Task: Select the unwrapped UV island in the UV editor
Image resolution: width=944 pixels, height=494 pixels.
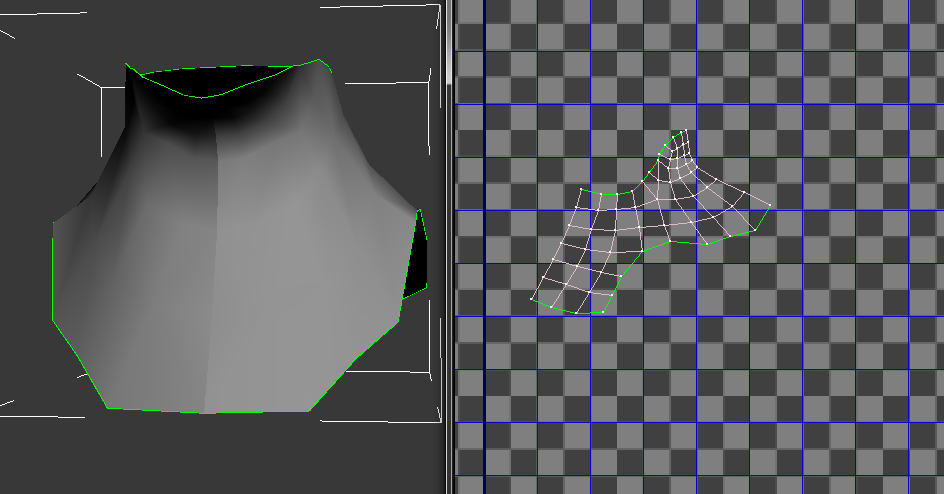Action: [x=650, y=221]
